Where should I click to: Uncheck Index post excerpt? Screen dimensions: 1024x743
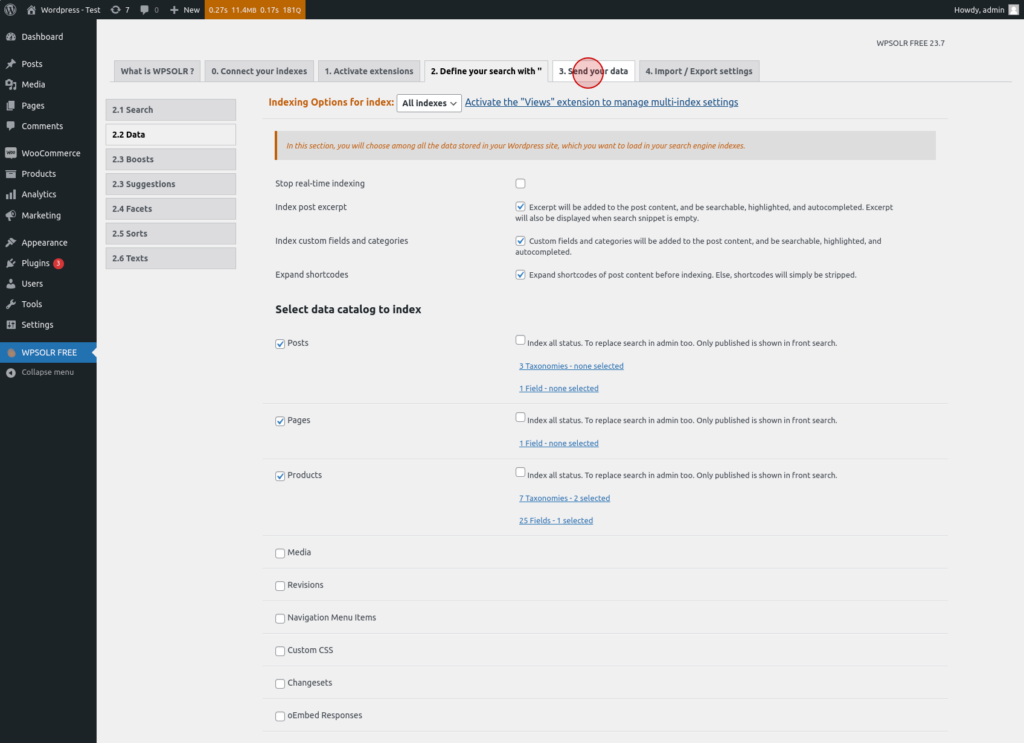click(520, 207)
